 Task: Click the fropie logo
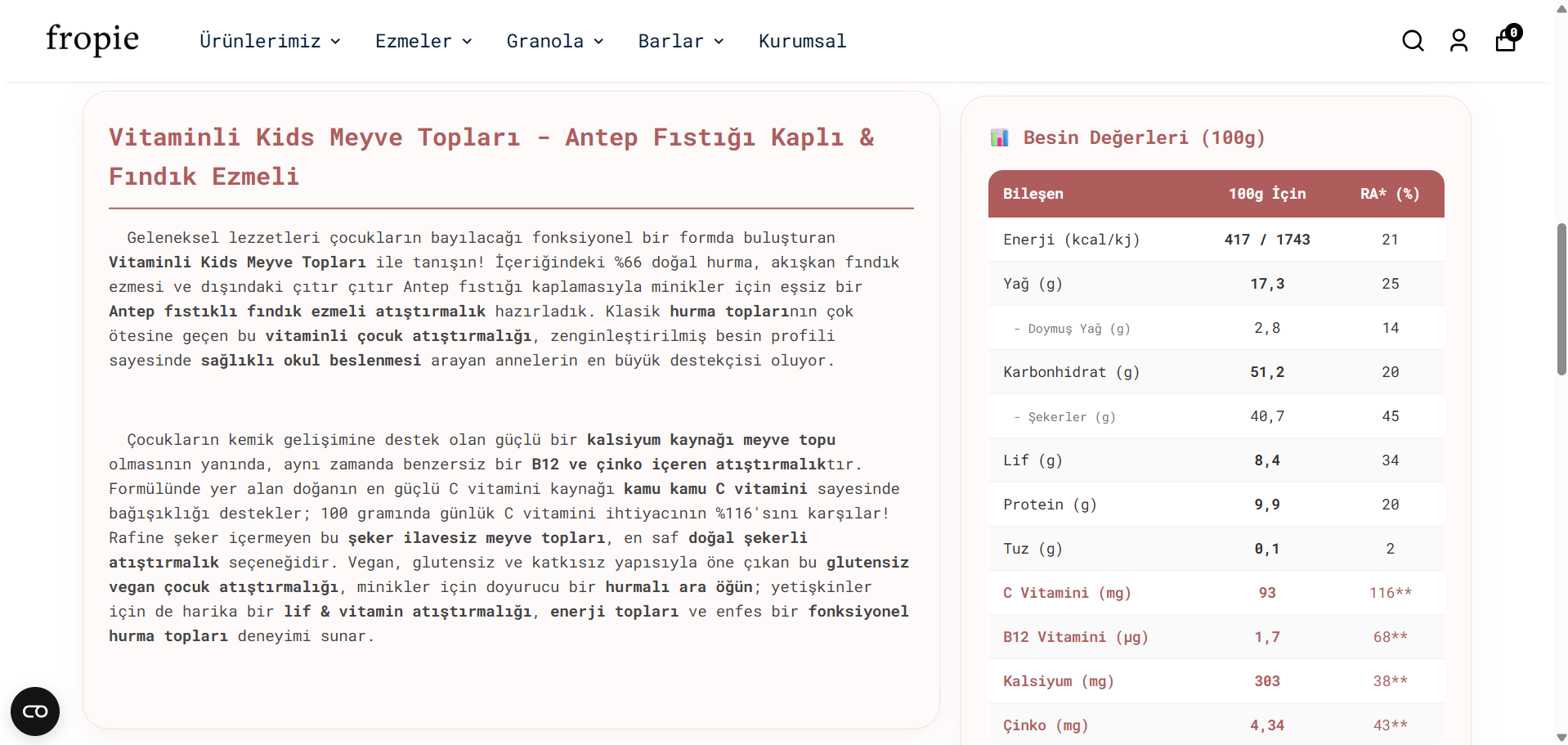point(92,39)
